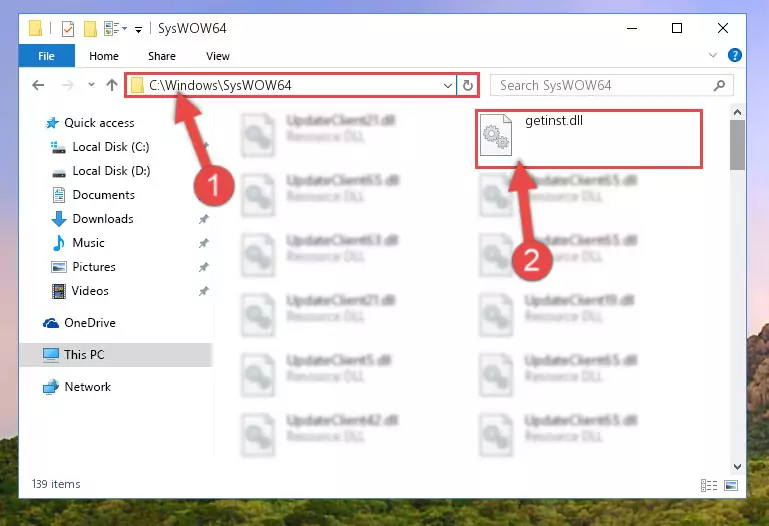Open the Help icon
Image resolution: width=769 pixels, height=526 pixels.
point(735,55)
